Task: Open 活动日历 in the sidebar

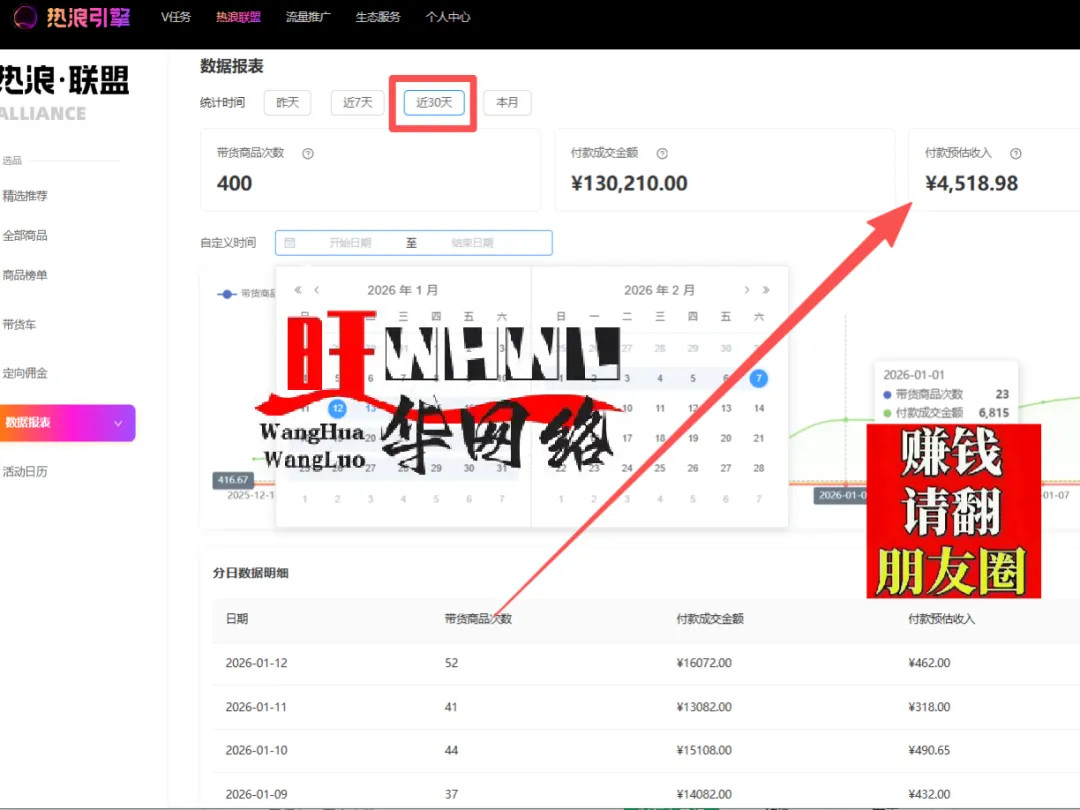Action: pos(25,471)
